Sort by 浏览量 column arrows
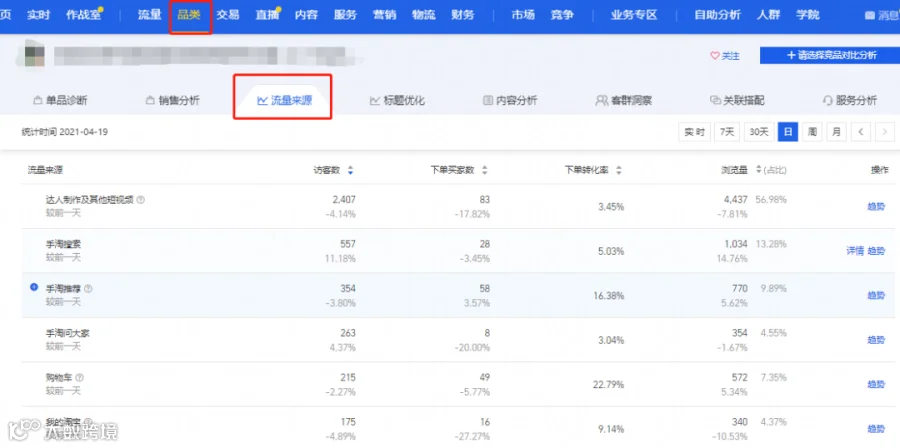The height and width of the screenshot is (448, 900). [x=759, y=170]
